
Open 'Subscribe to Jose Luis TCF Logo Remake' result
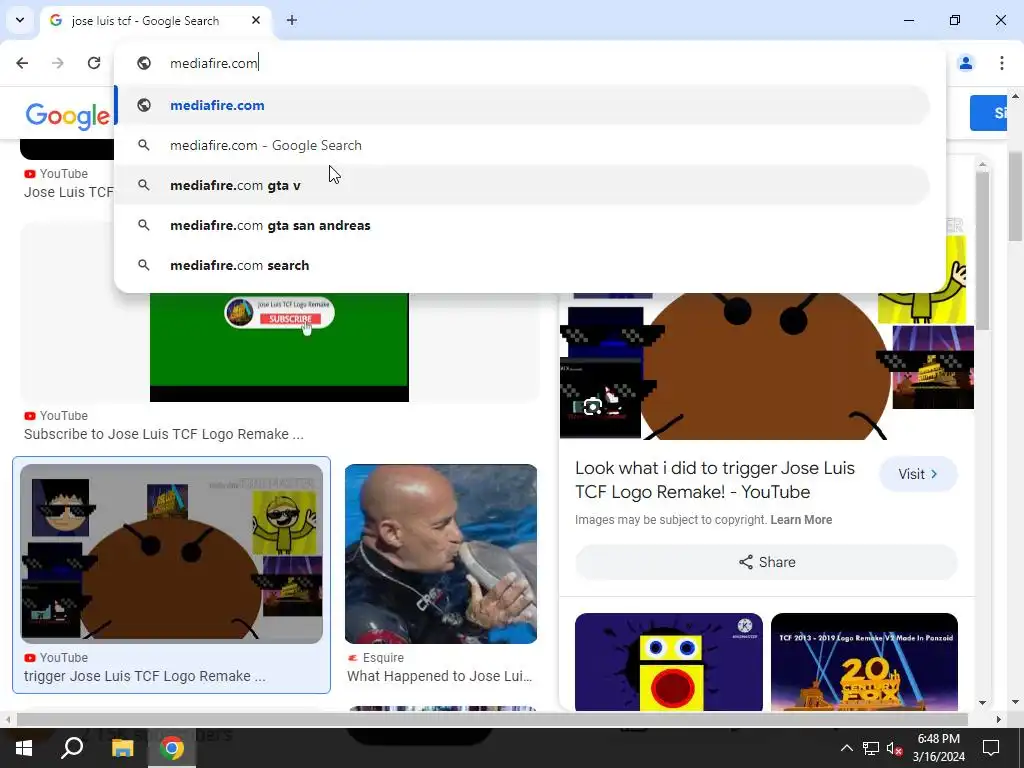164,434
